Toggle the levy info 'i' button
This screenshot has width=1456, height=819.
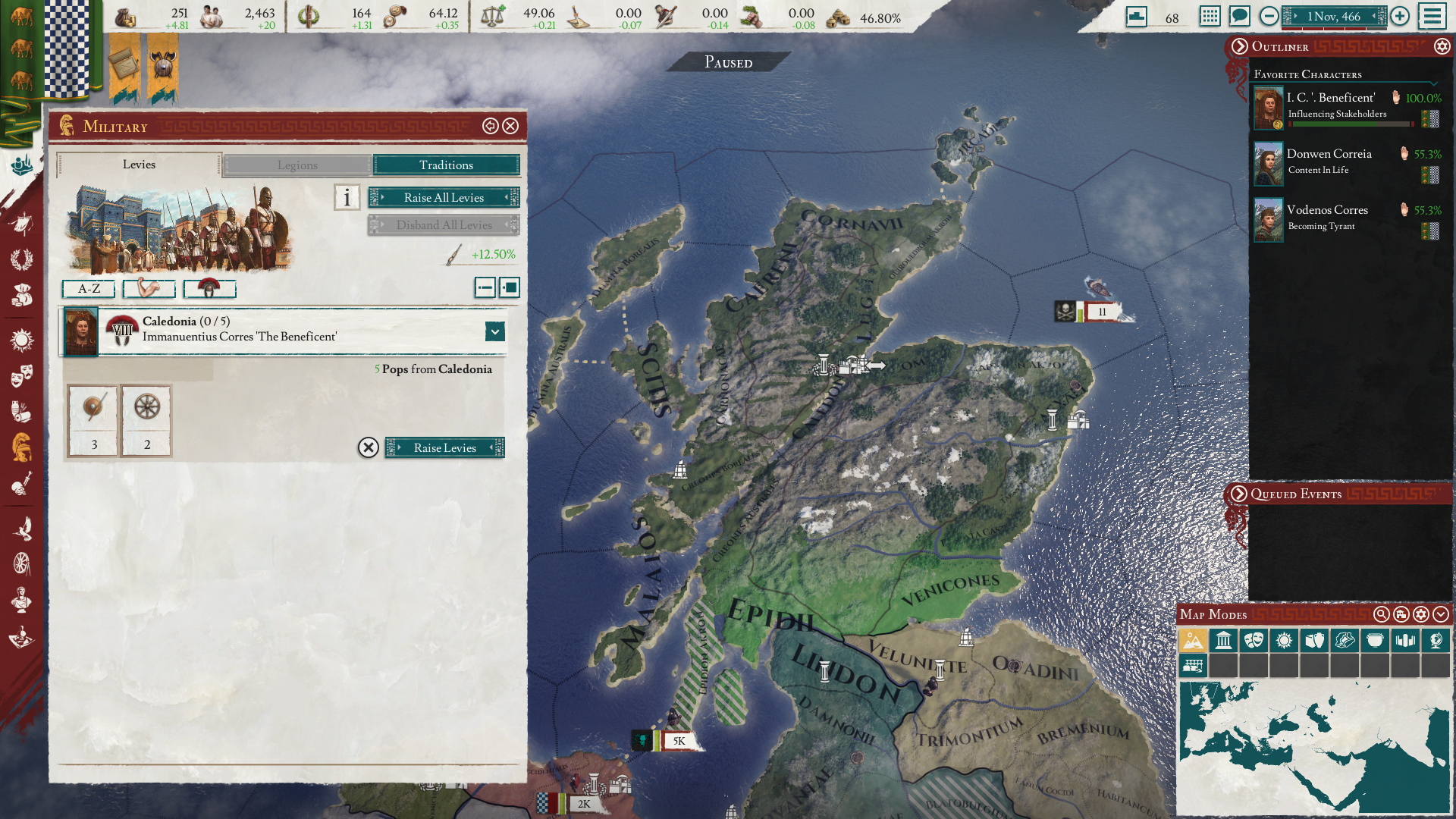pyautogui.click(x=347, y=198)
